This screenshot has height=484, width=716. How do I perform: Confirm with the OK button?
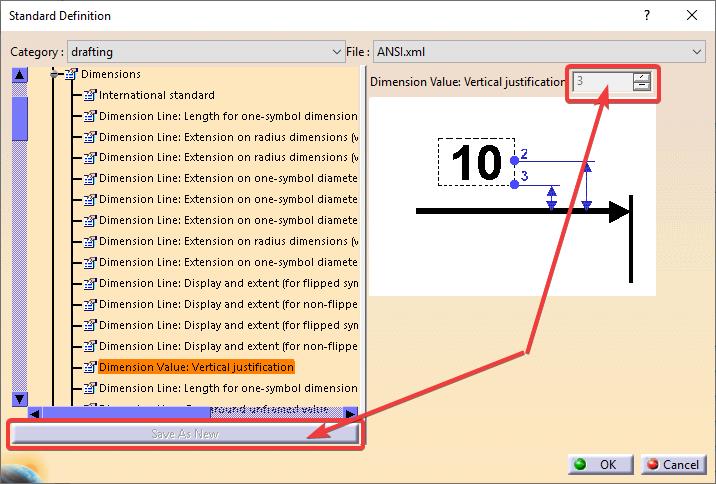(600, 464)
